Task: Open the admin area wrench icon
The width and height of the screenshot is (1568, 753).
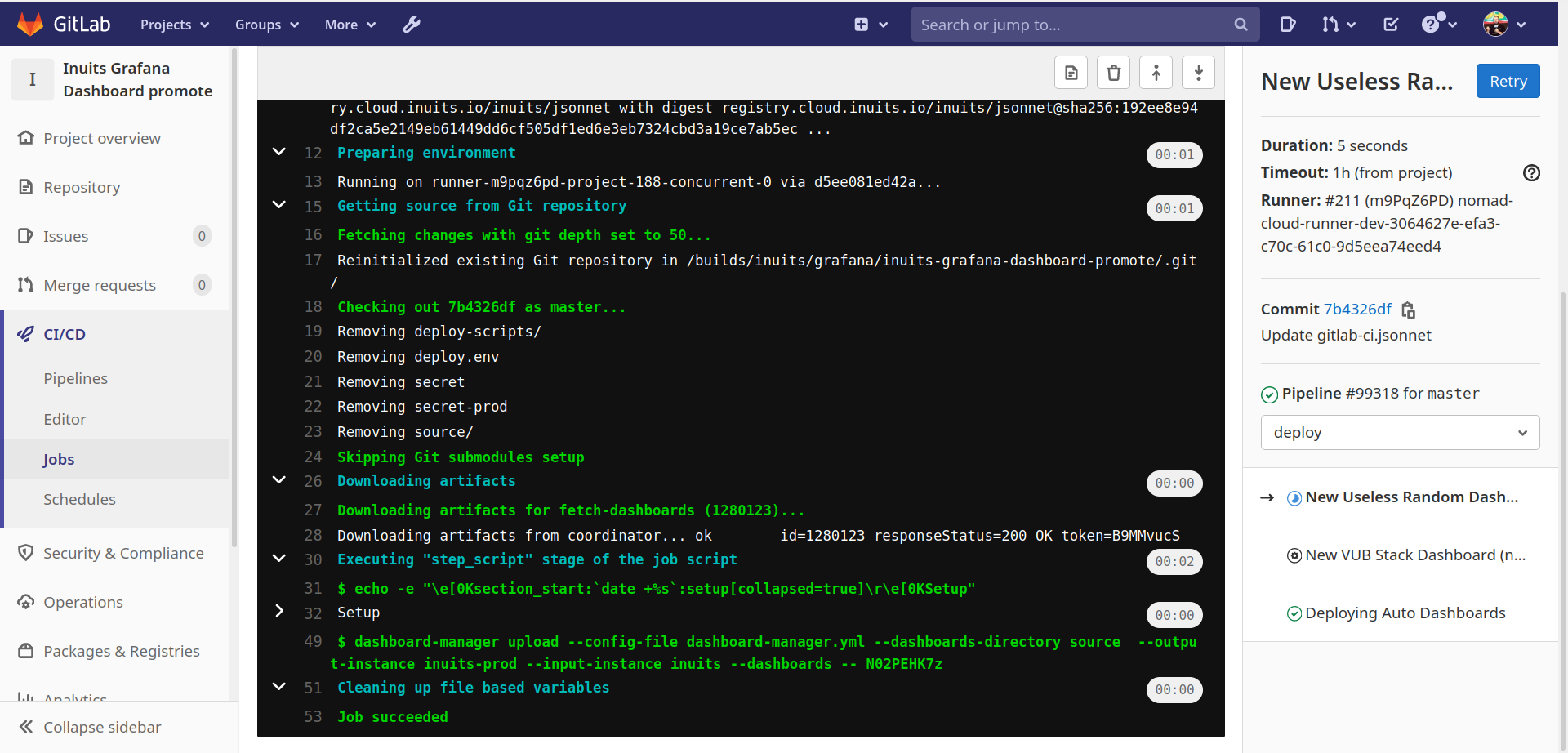Action: point(412,25)
